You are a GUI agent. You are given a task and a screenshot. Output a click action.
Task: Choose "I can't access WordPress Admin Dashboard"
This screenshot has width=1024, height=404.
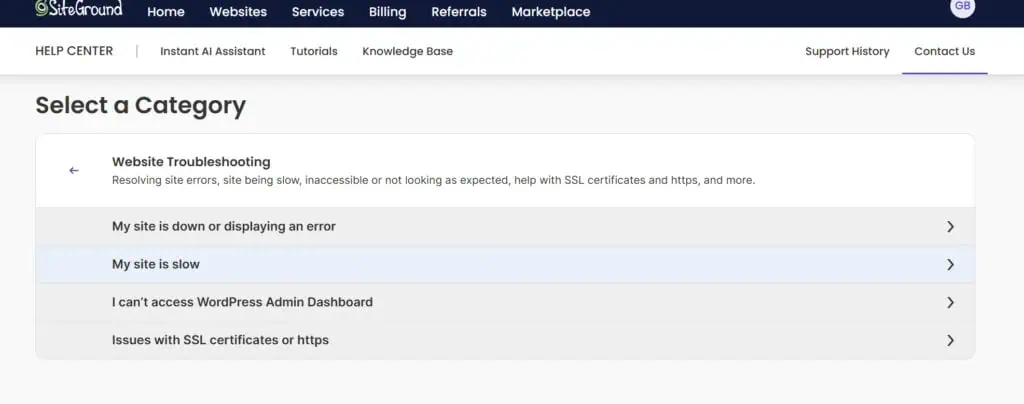(x=242, y=302)
